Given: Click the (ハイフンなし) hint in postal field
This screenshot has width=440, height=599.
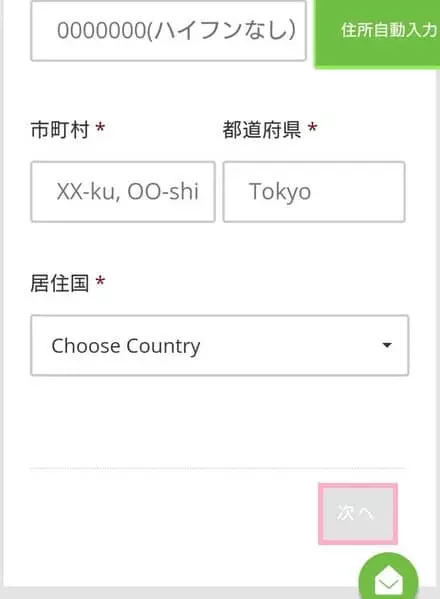Looking at the screenshot, I should (x=221, y=31).
